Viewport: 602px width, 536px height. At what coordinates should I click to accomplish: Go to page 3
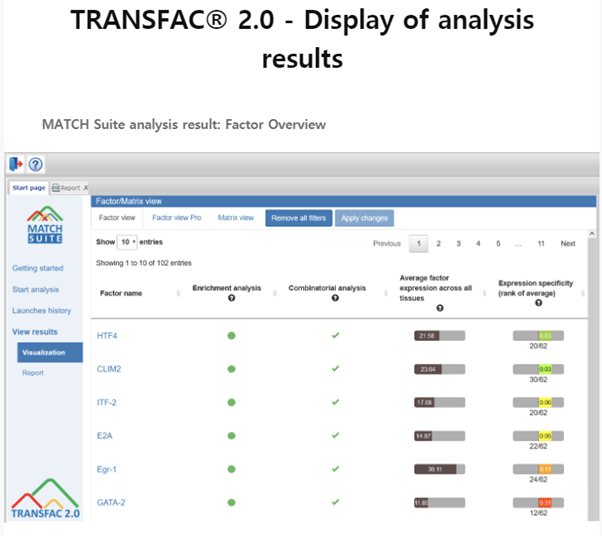click(x=458, y=243)
